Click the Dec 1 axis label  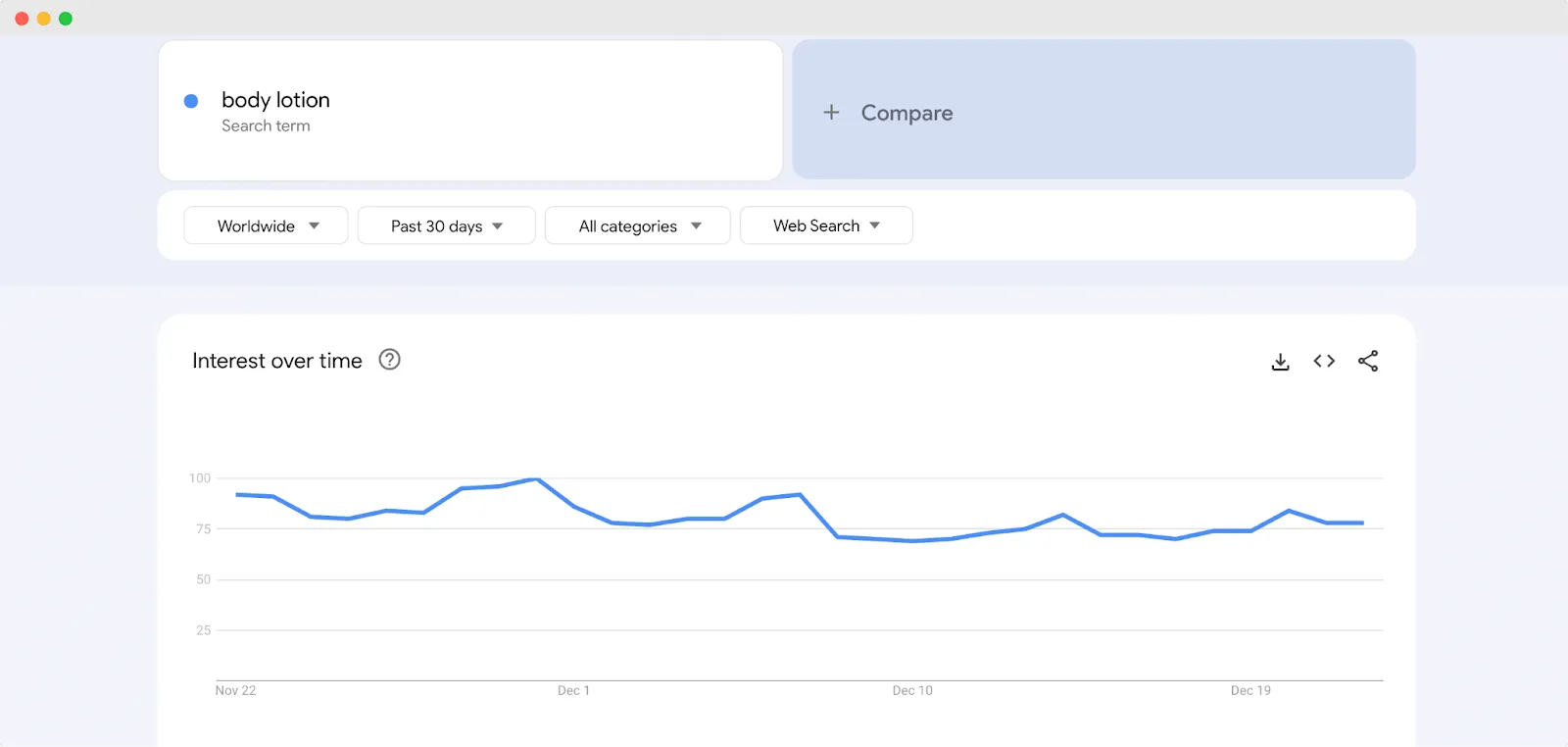[x=573, y=690]
